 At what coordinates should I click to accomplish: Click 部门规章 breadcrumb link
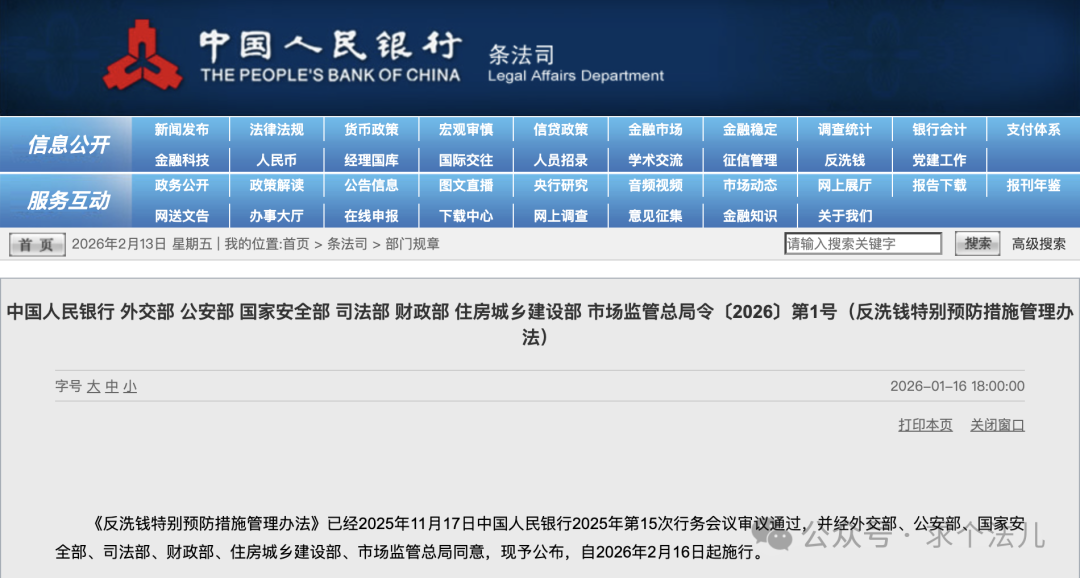pyautogui.click(x=412, y=244)
